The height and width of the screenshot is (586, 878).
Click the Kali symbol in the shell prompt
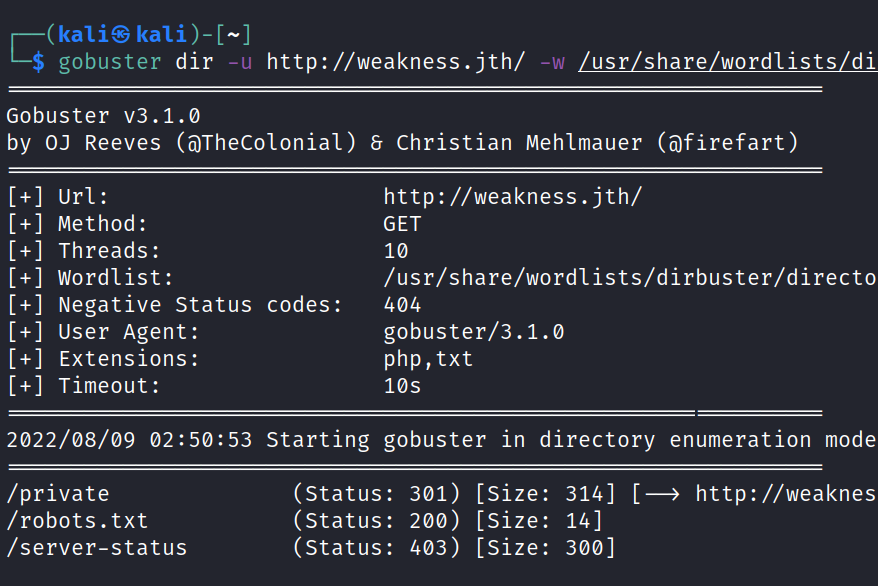[x=122, y=33]
